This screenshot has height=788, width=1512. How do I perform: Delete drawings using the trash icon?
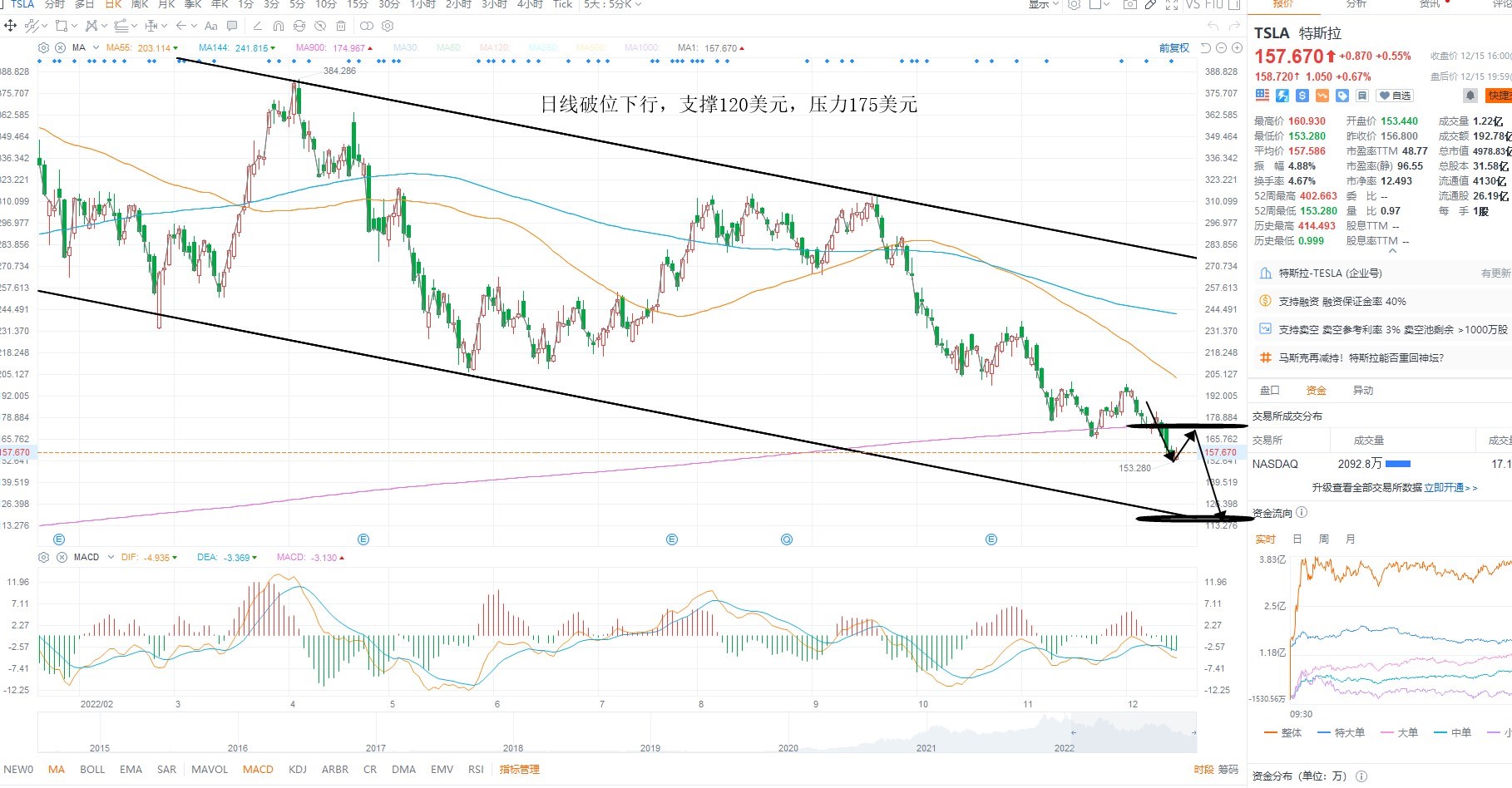(x=341, y=26)
